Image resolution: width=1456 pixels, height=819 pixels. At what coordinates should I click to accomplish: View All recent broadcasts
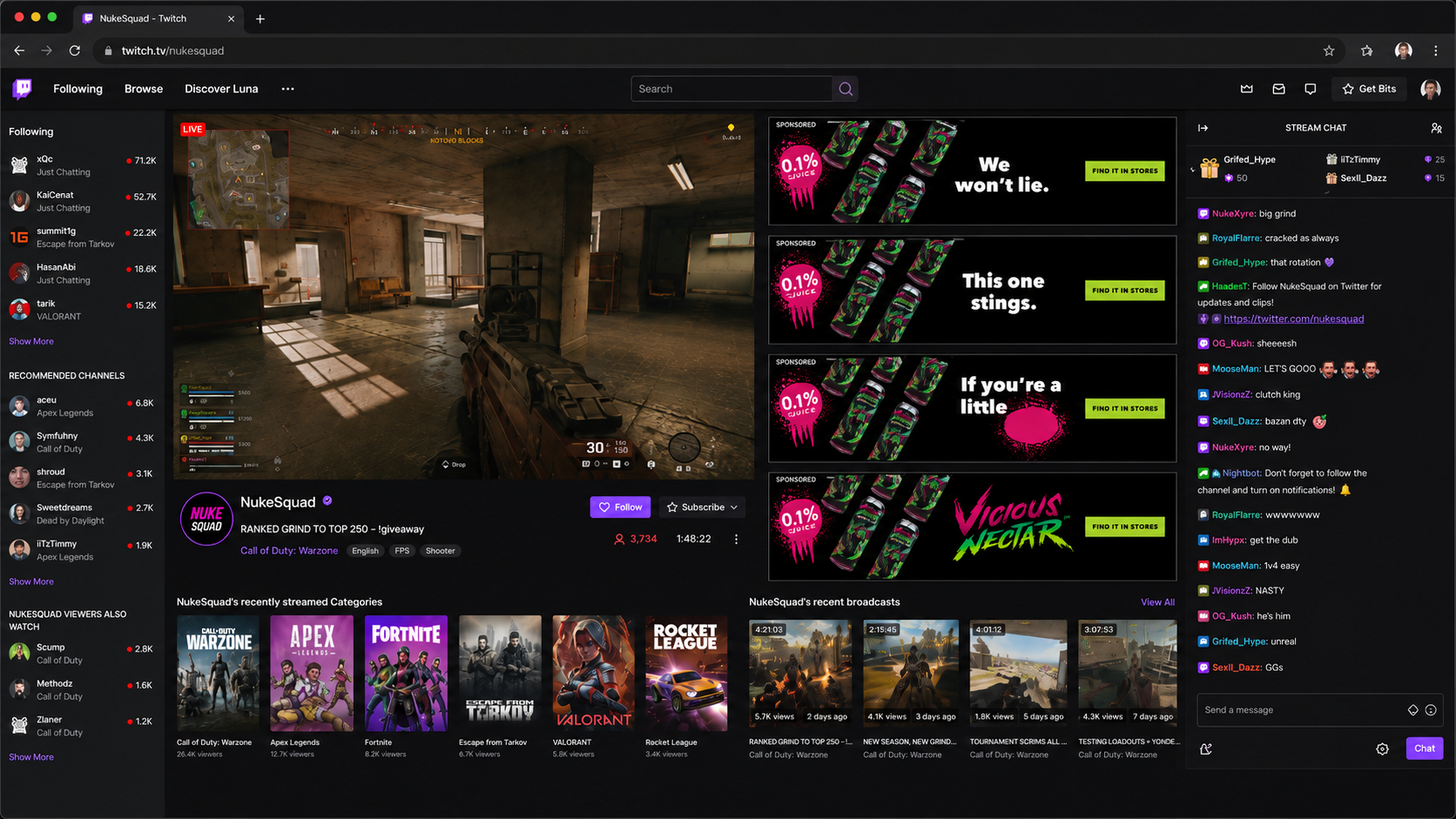pyautogui.click(x=1157, y=602)
